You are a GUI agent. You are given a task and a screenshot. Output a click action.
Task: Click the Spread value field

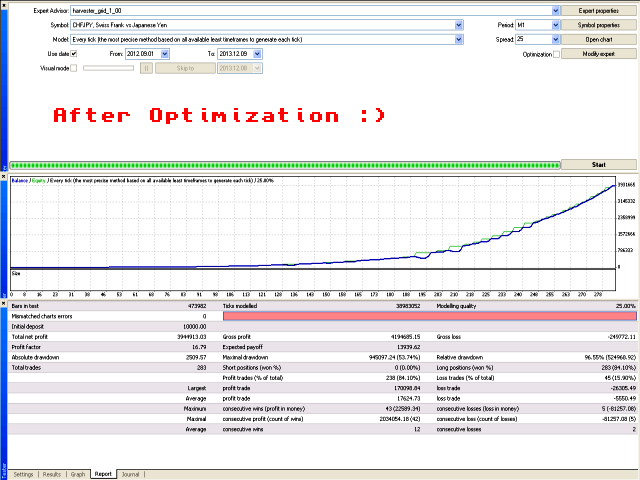(533, 40)
